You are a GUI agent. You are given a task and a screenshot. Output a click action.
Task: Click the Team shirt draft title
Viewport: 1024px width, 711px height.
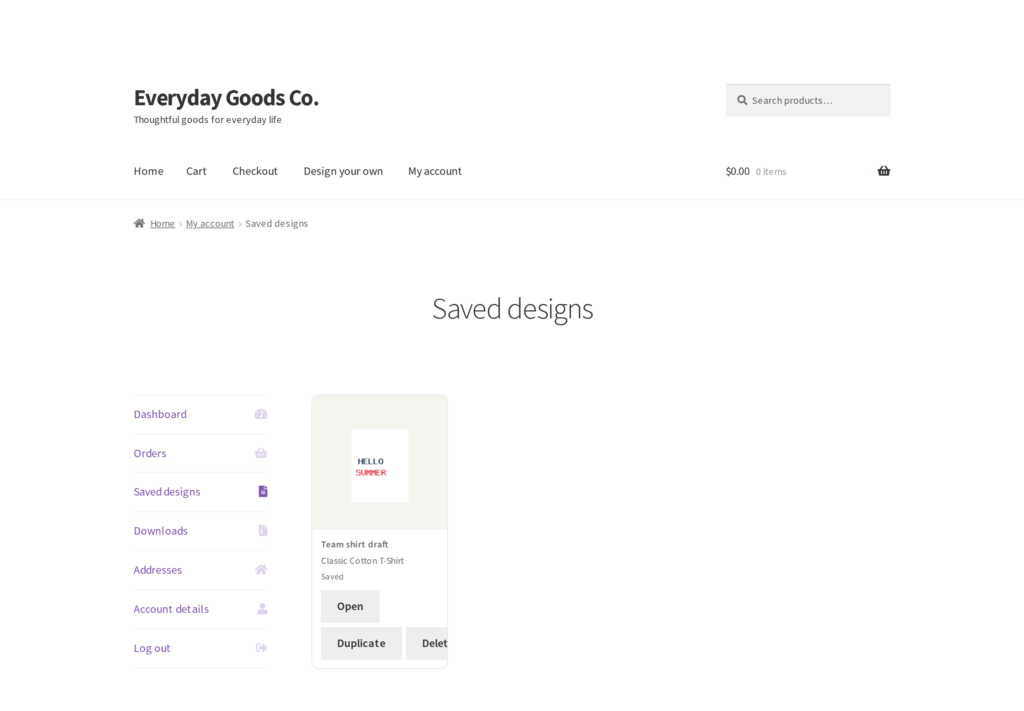click(355, 545)
